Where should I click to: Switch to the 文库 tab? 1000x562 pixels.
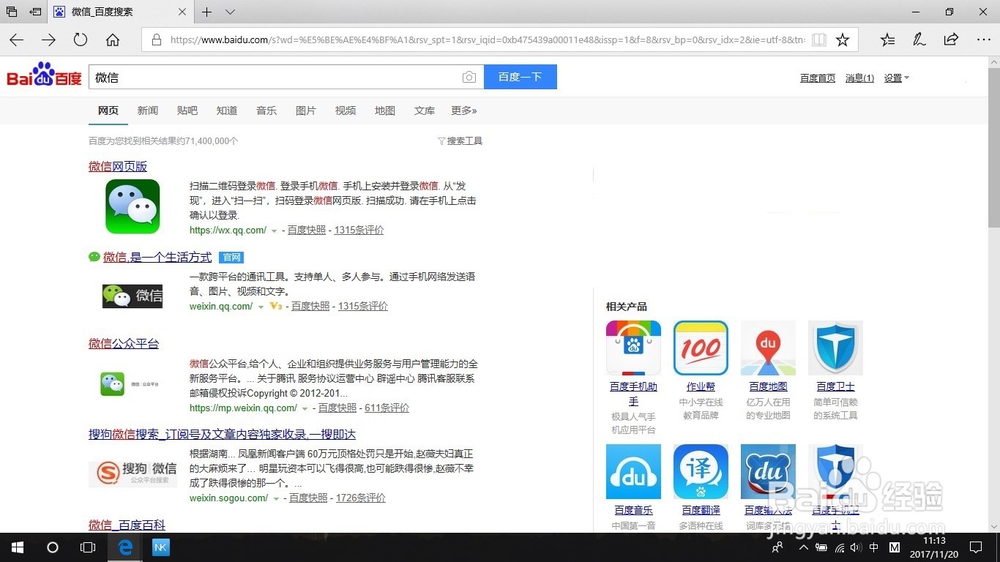(x=424, y=110)
